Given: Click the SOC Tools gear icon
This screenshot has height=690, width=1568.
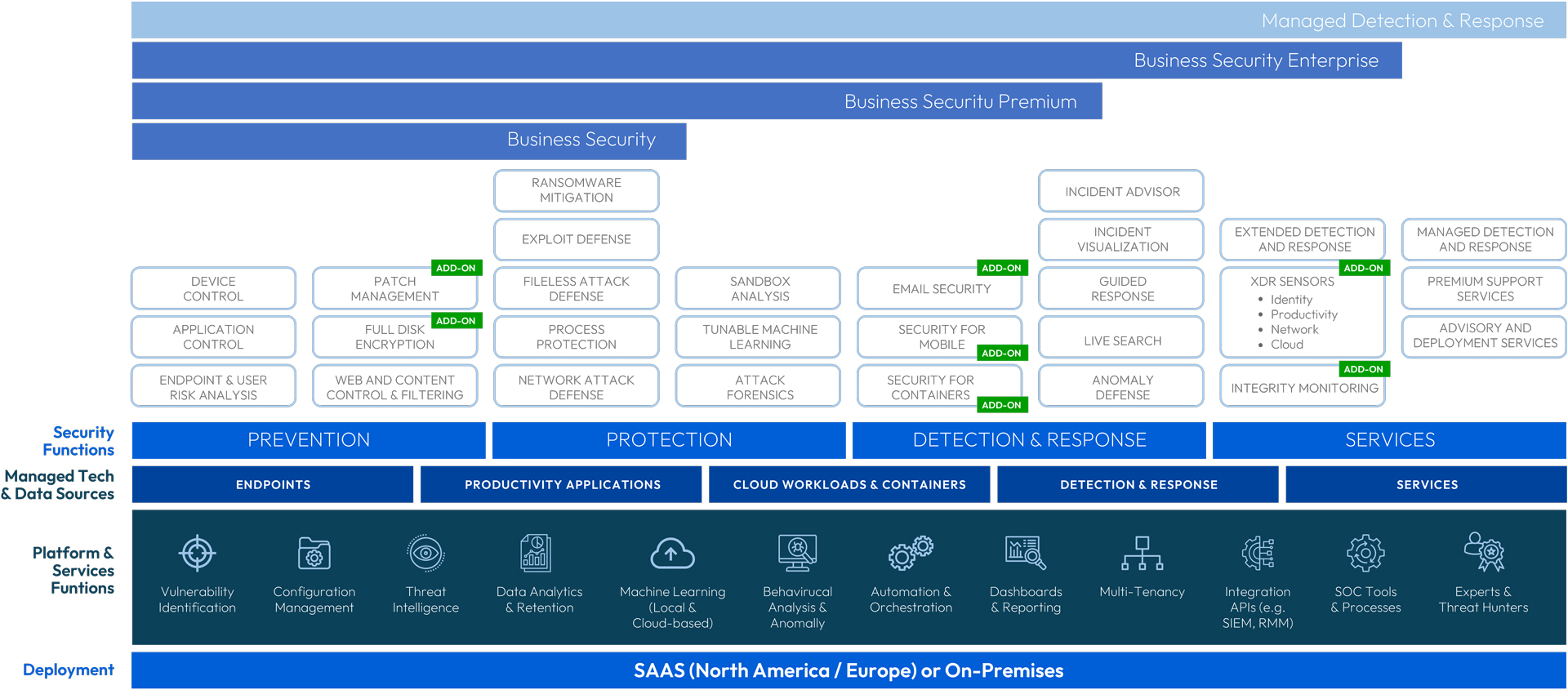Looking at the screenshot, I should [1365, 554].
